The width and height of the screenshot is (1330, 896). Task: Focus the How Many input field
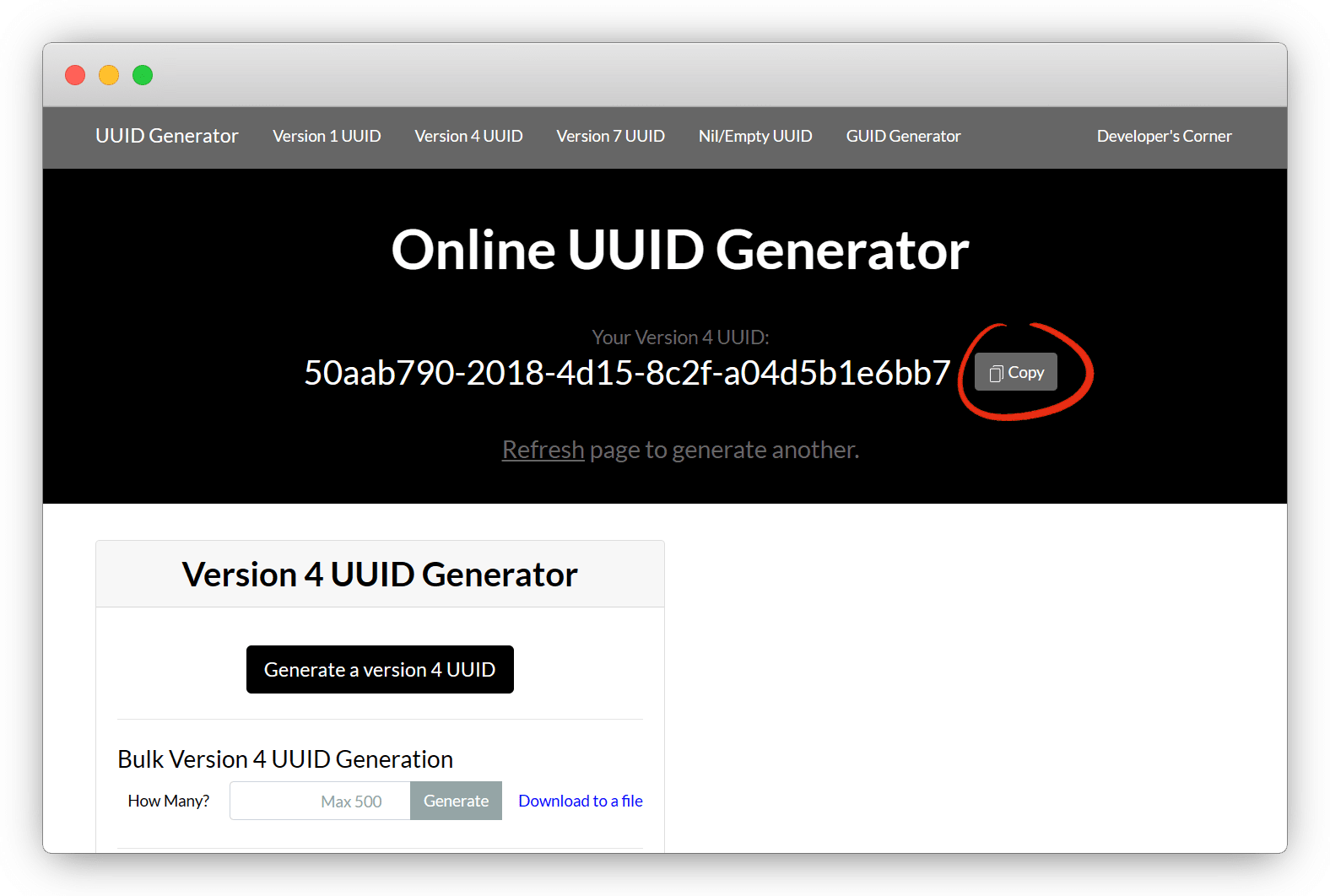pyautogui.click(x=320, y=801)
